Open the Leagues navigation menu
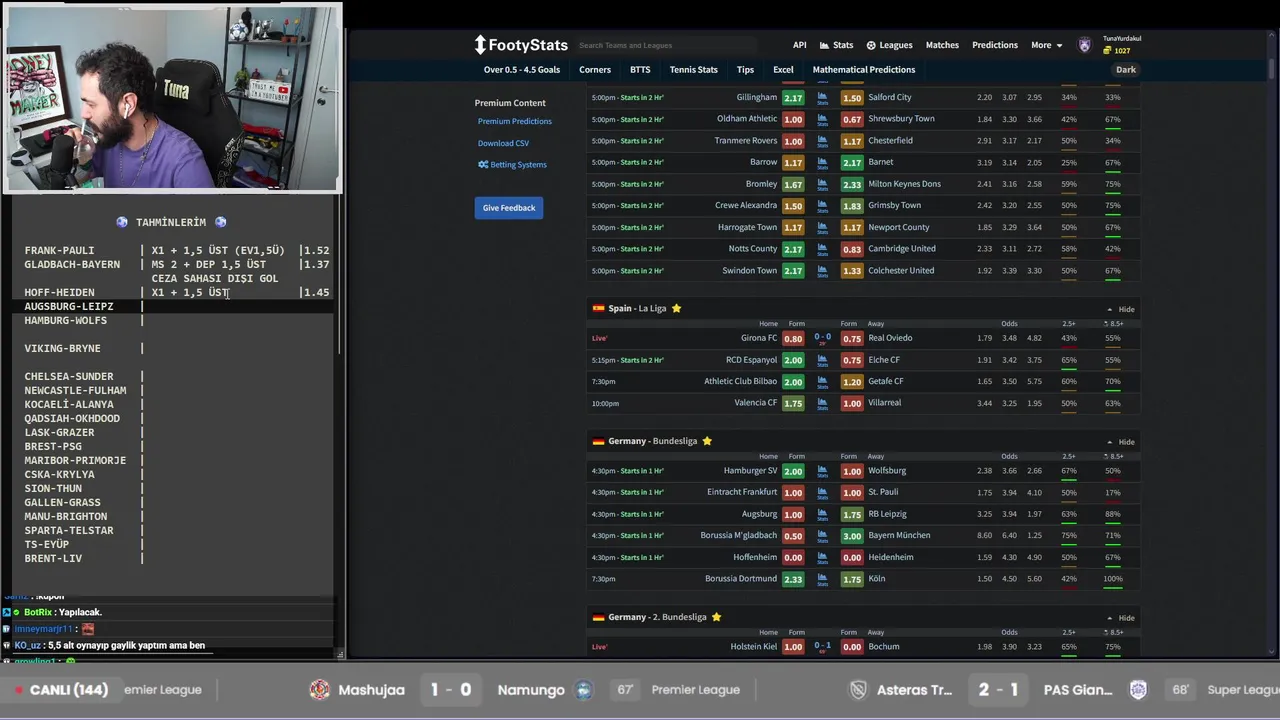The height and width of the screenshot is (720, 1280). (x=889, y=45)
